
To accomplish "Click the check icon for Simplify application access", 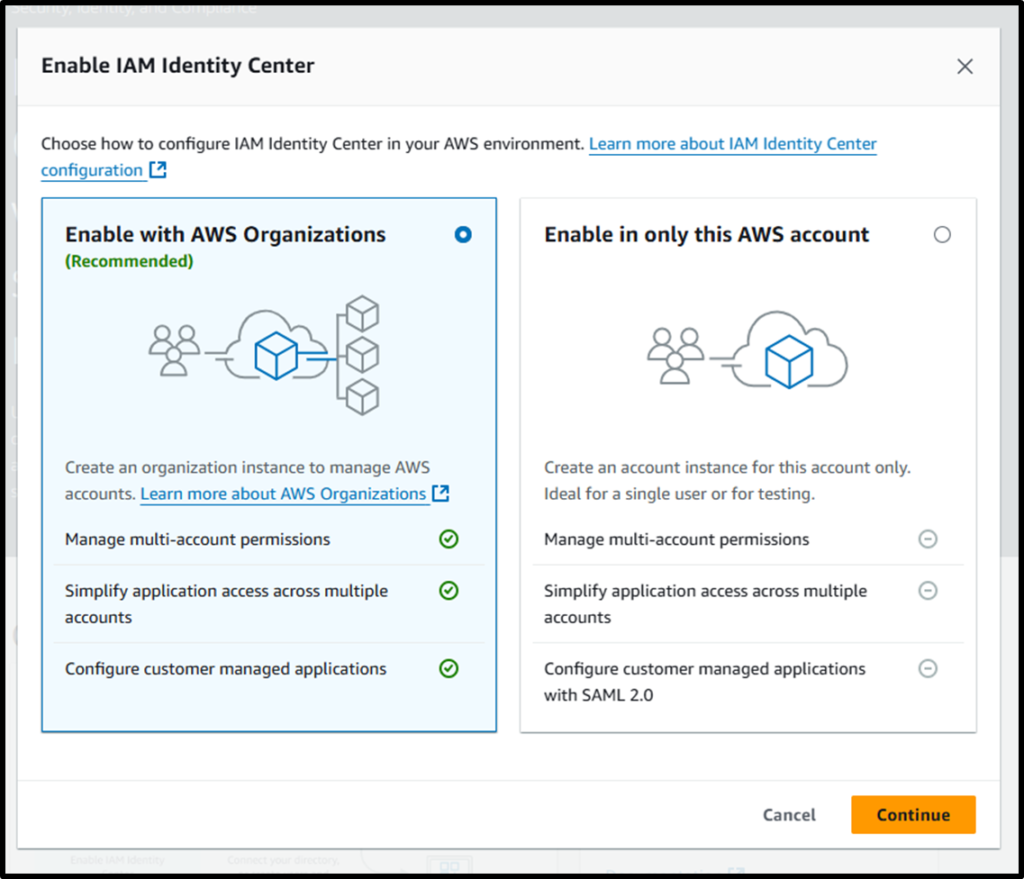I will tap(448, 591).
